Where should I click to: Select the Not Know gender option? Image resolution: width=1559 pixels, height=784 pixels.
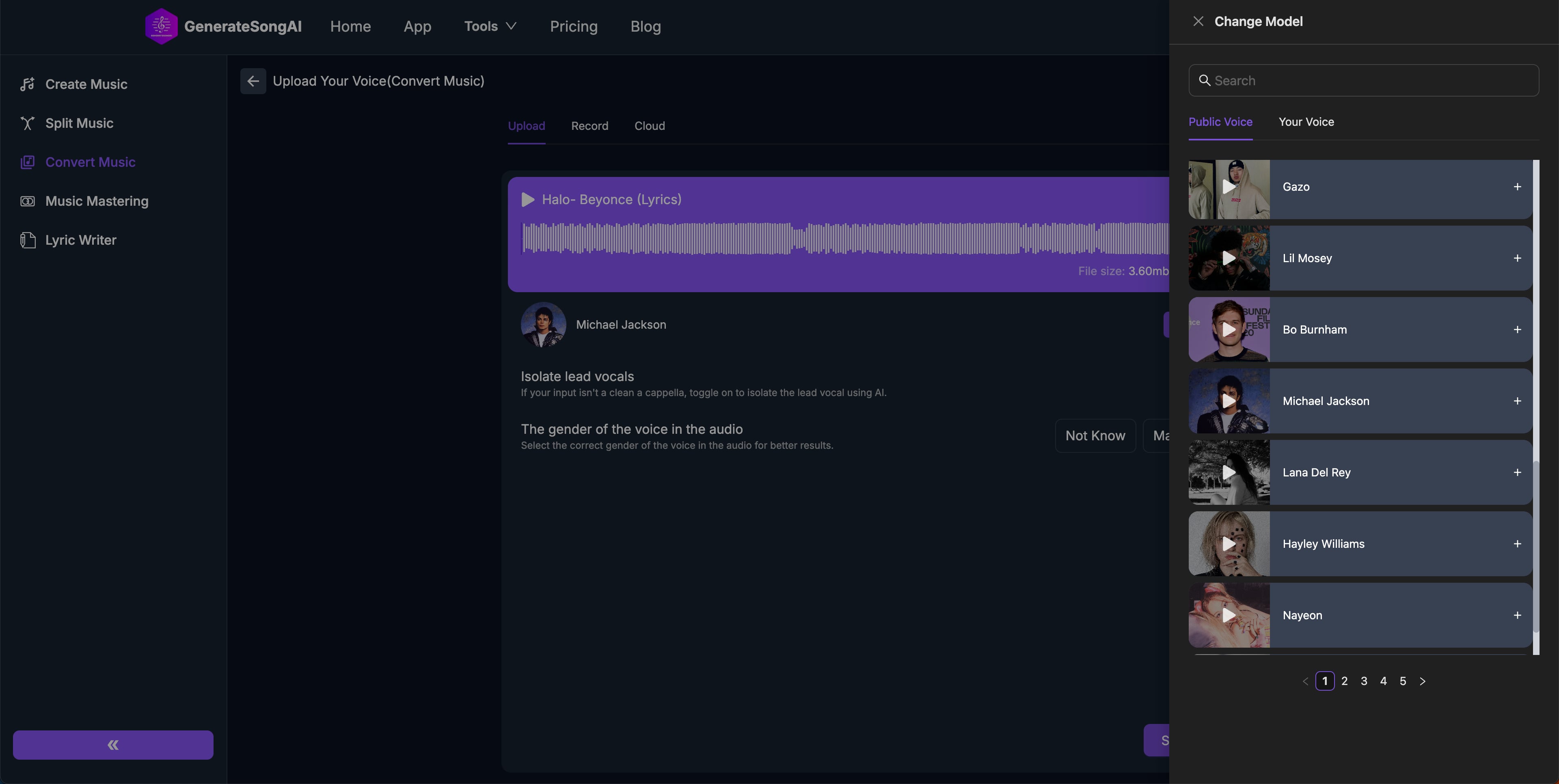tap(1095, 435)
